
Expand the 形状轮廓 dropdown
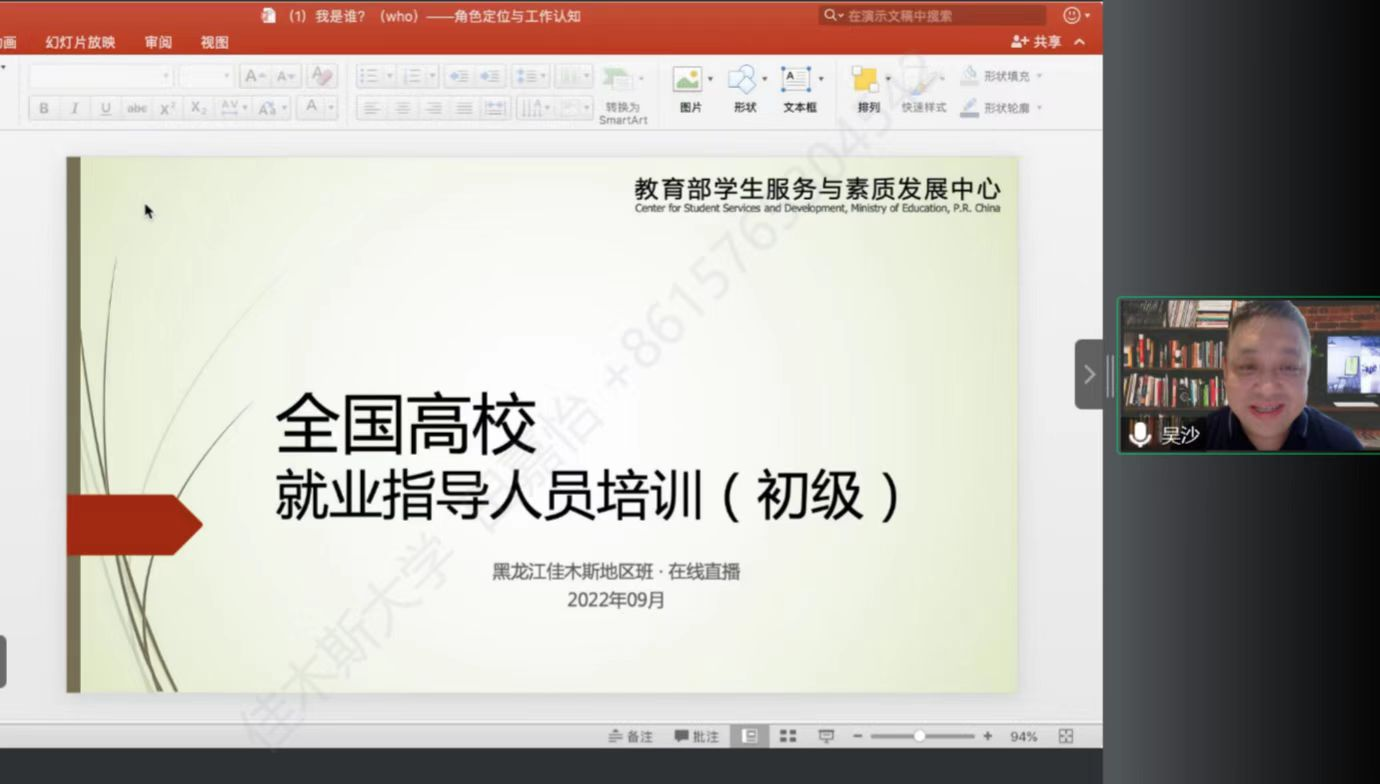click(x=1039, y=108)
